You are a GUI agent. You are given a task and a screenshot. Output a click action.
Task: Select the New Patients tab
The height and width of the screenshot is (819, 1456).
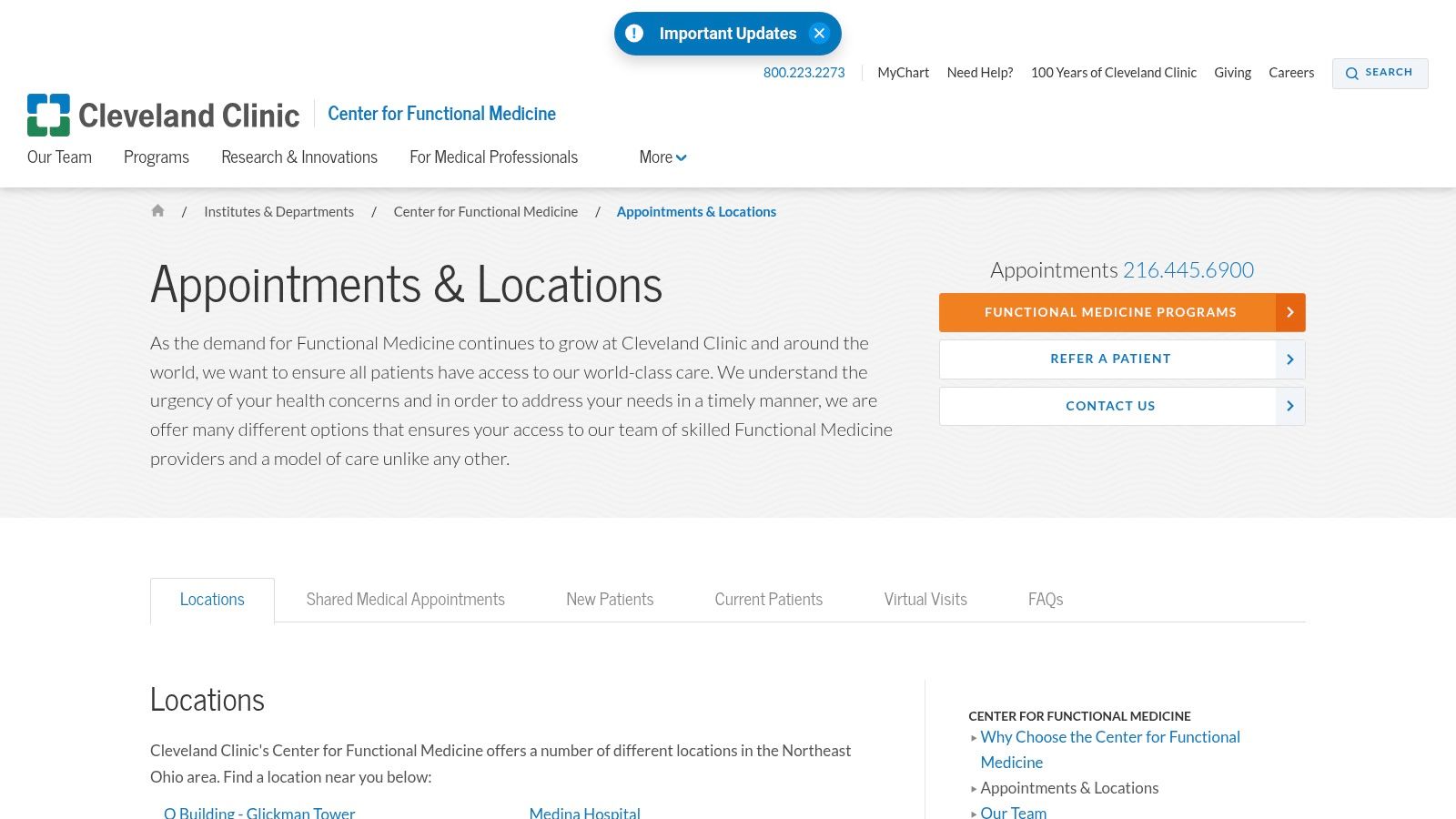point(610,600)
